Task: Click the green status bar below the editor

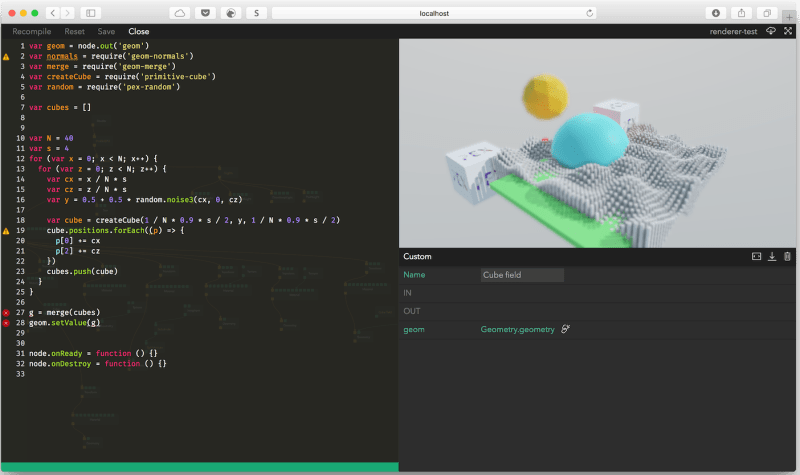Action: [199, 467]
